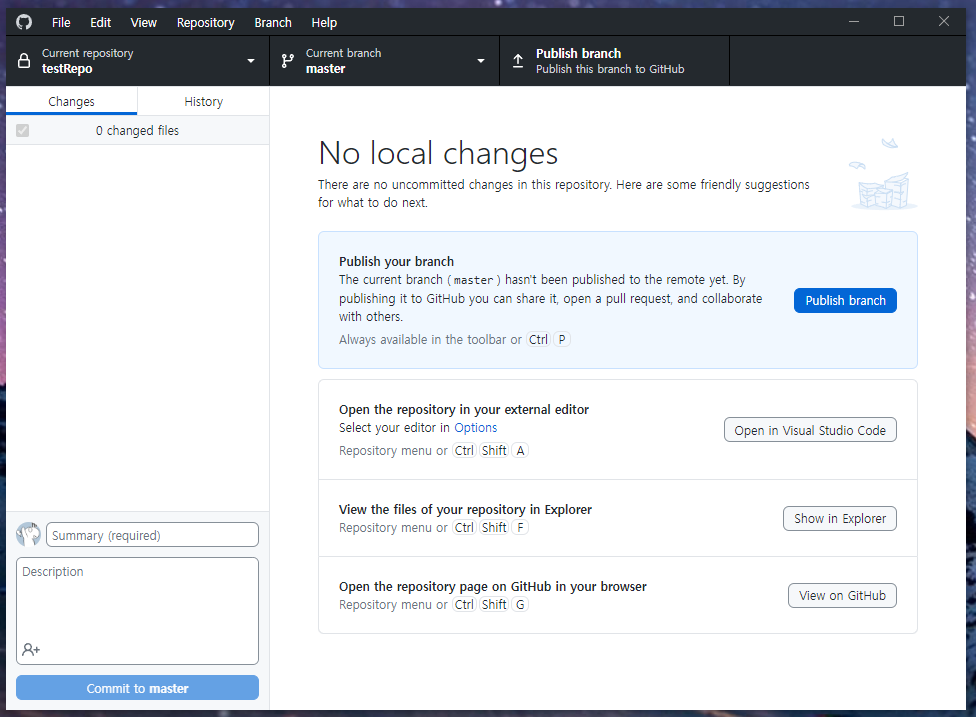Screen dimensions: 976x717
Task: Click the add co-authors icon
Action: click(x=31, y=649)
